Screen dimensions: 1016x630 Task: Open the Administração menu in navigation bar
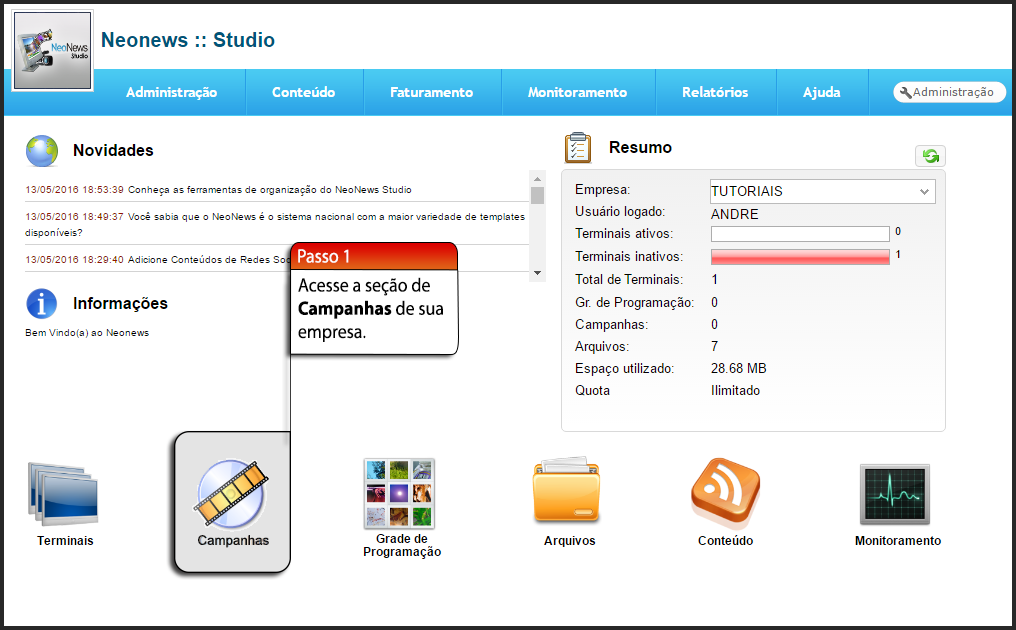(171, 92)
